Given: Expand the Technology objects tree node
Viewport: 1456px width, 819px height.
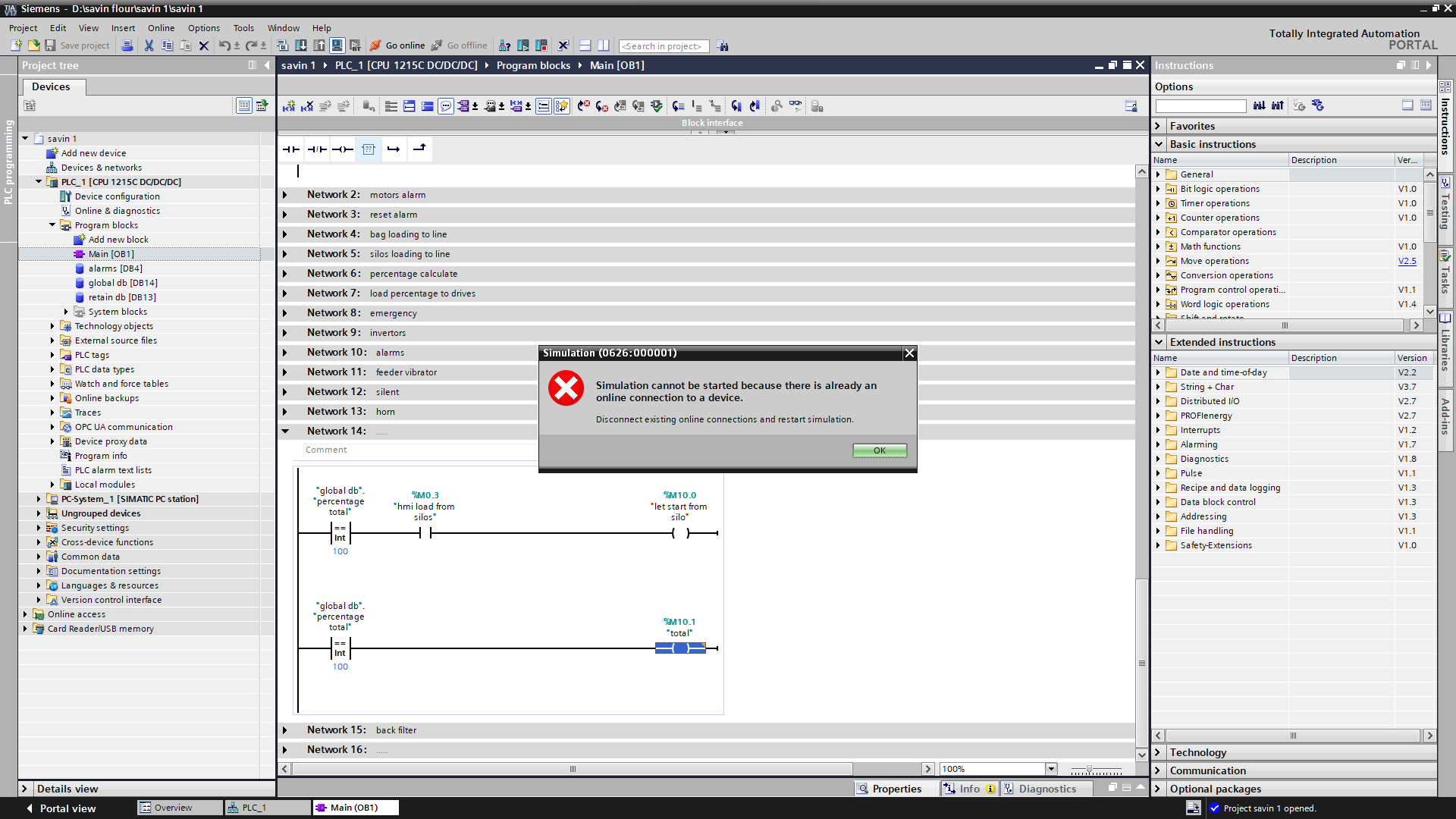Looking at the screenshot, I should (x=52, y=326).
